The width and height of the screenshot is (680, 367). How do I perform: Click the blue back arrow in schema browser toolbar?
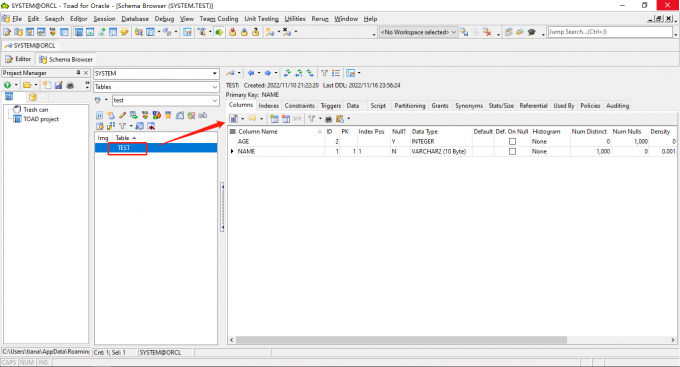(x=251, y=73)
